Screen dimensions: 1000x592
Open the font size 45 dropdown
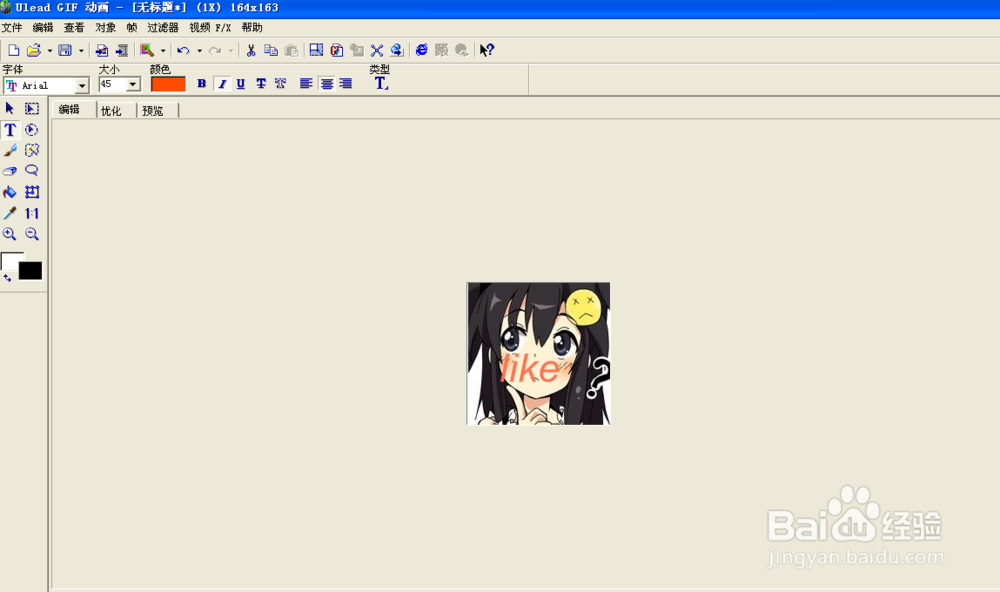[x=133, y=84]
